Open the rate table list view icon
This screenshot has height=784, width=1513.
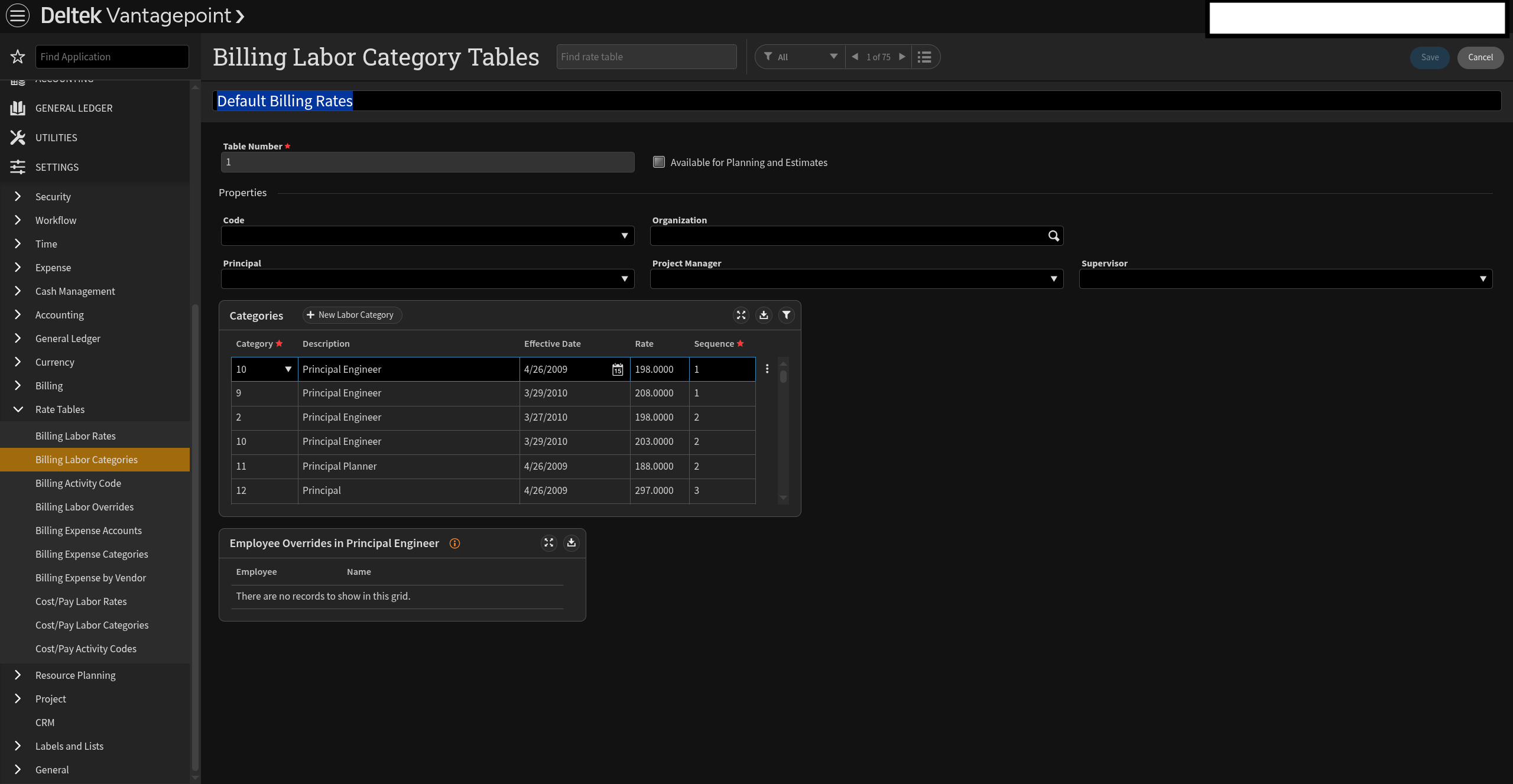(924, 57)
